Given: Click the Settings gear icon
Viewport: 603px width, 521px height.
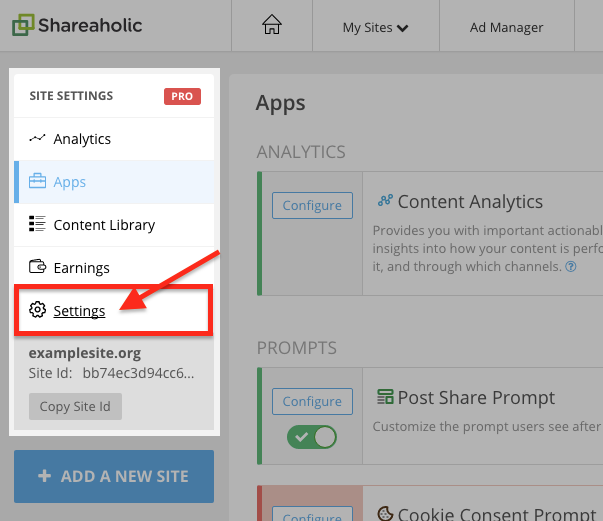Looking at the screenshot, I should pyautogui.click(x=37, y=310).
